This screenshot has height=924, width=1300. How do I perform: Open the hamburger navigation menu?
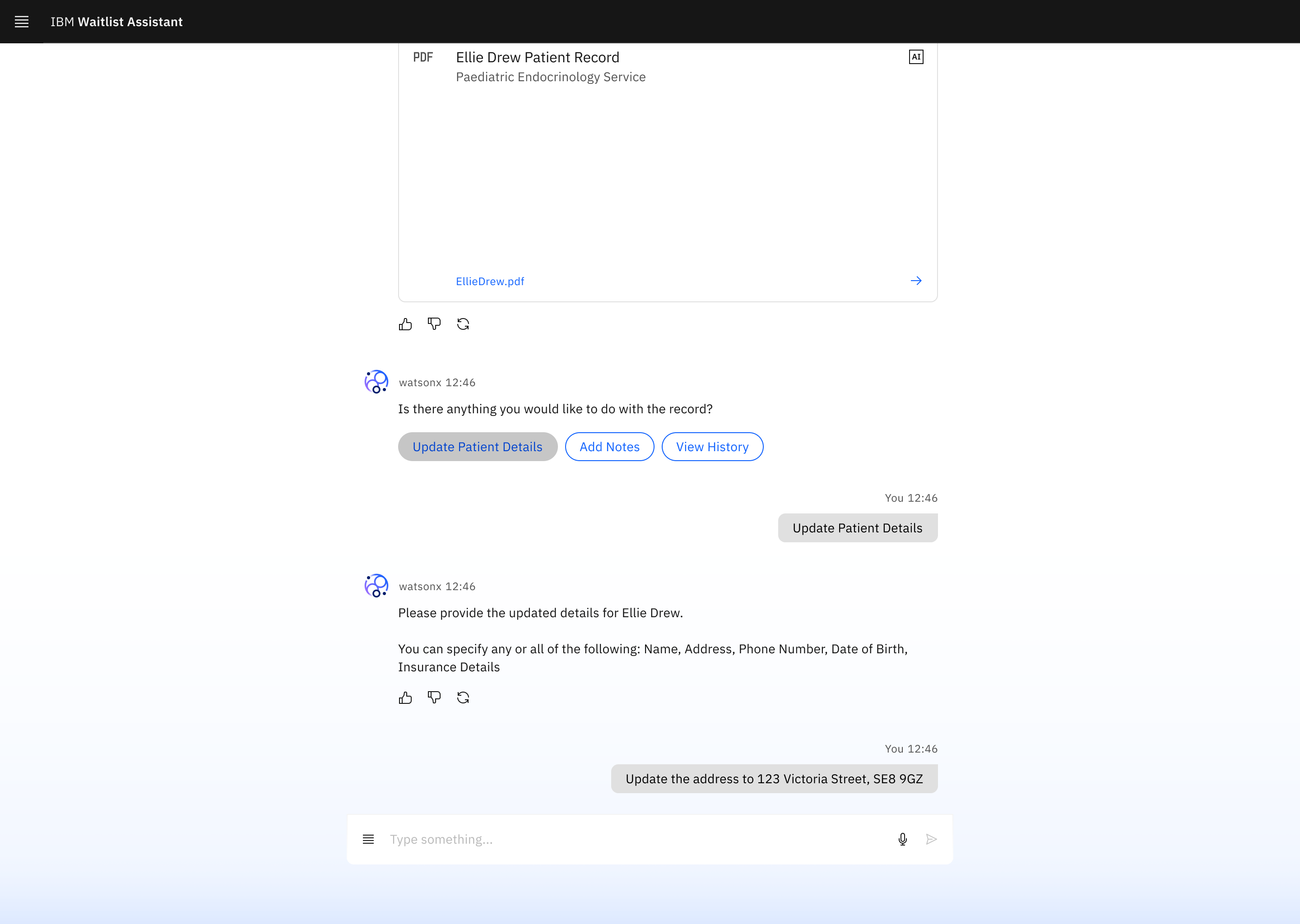click(x=22, y=22)
